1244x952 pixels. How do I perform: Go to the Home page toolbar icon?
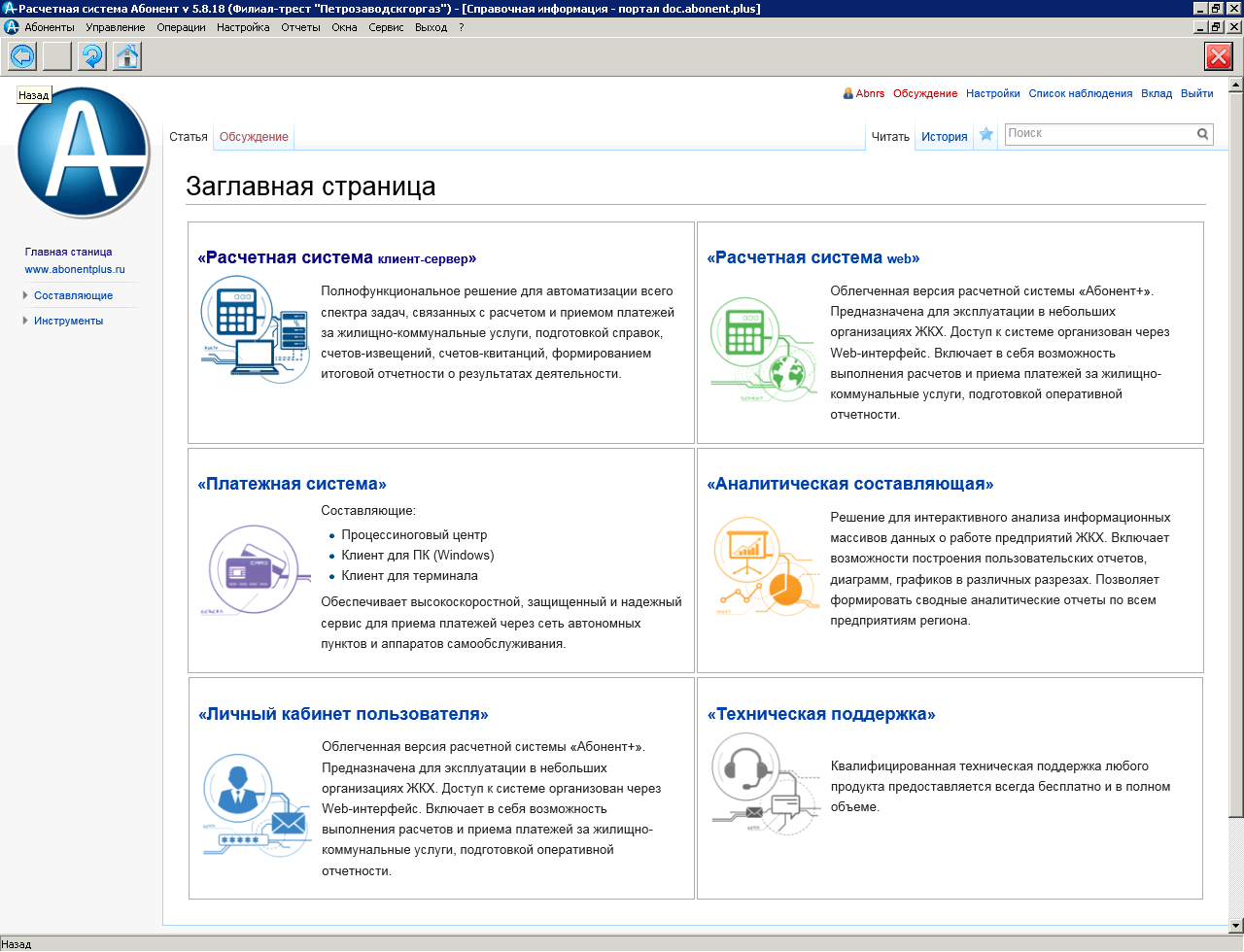(127, 56)
